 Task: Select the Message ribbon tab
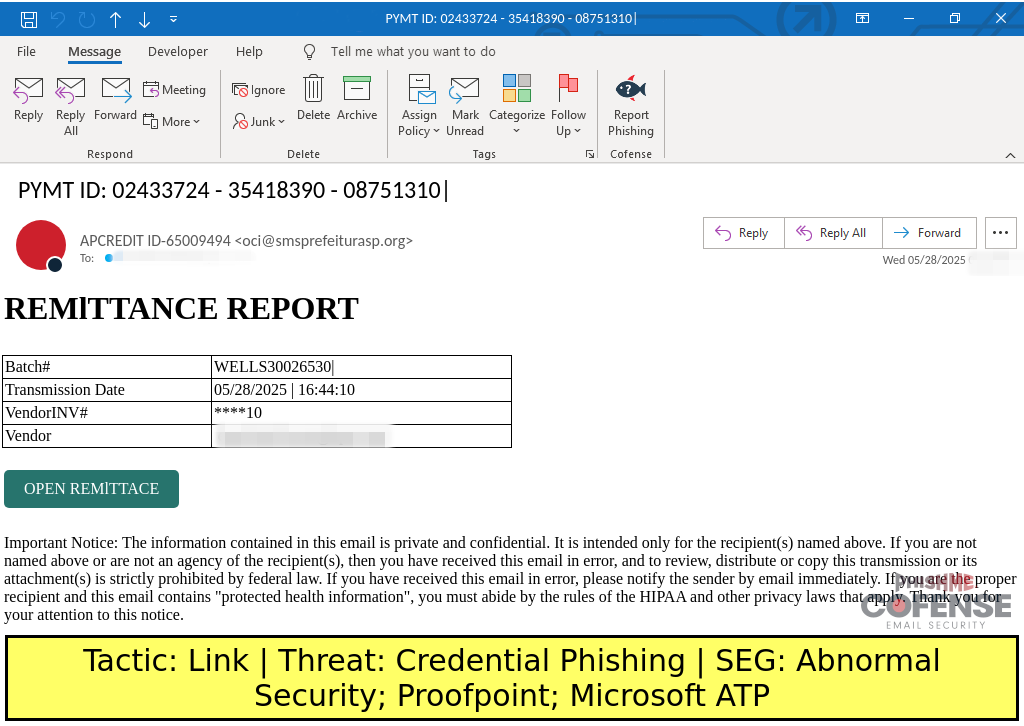click(x=95, y=52)
